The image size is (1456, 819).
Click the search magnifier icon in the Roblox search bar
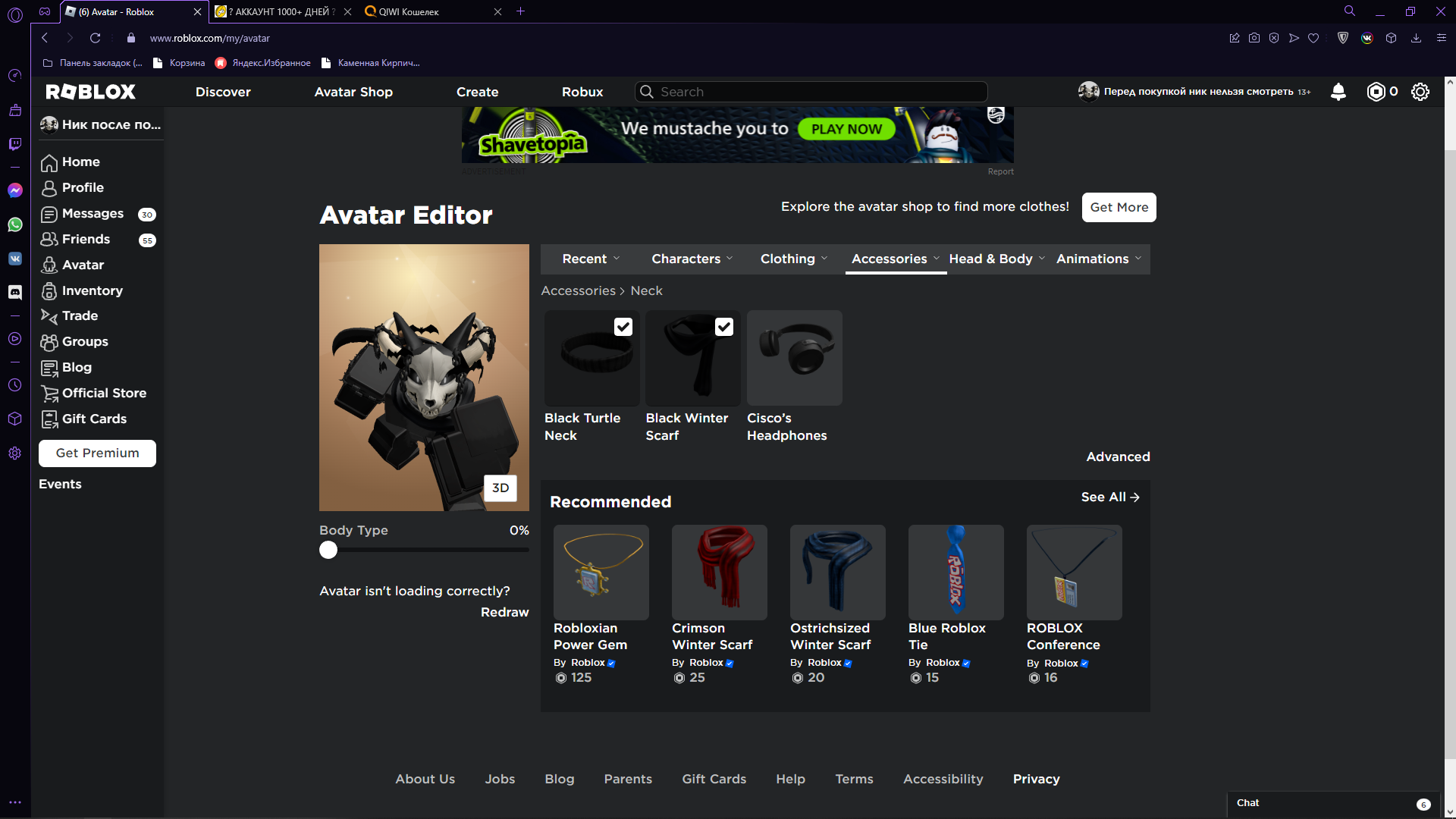click(647, 92)
